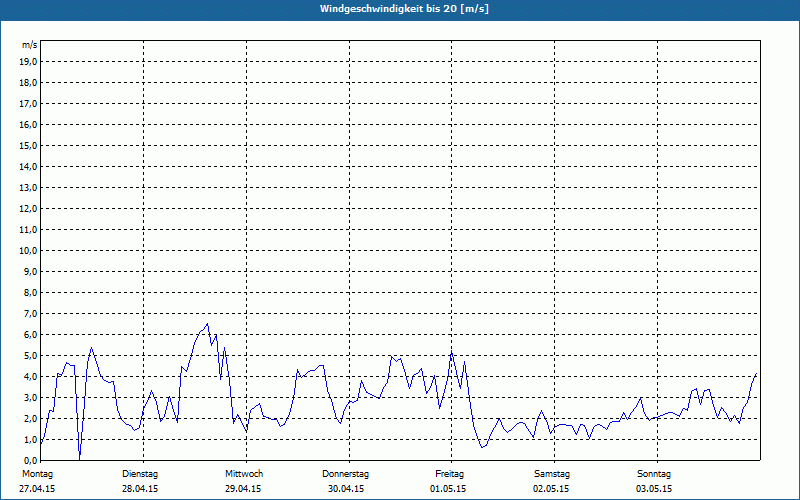800x500 pixels.
Task: Select the 18,0 y-axis value
Action: (x=29, y=83)
